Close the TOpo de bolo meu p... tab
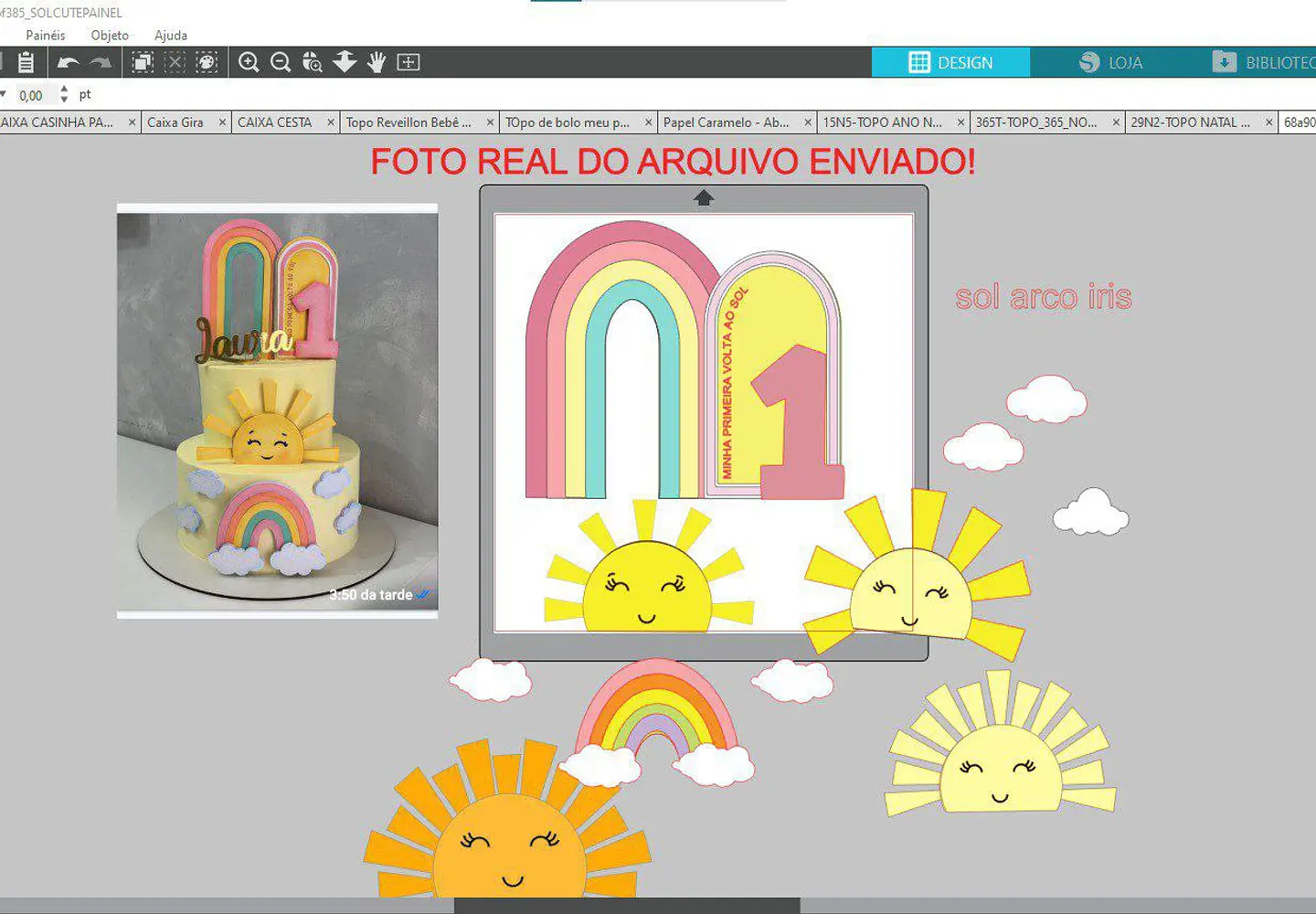This screenshot has height=914, width=1316. coord(648,122)
